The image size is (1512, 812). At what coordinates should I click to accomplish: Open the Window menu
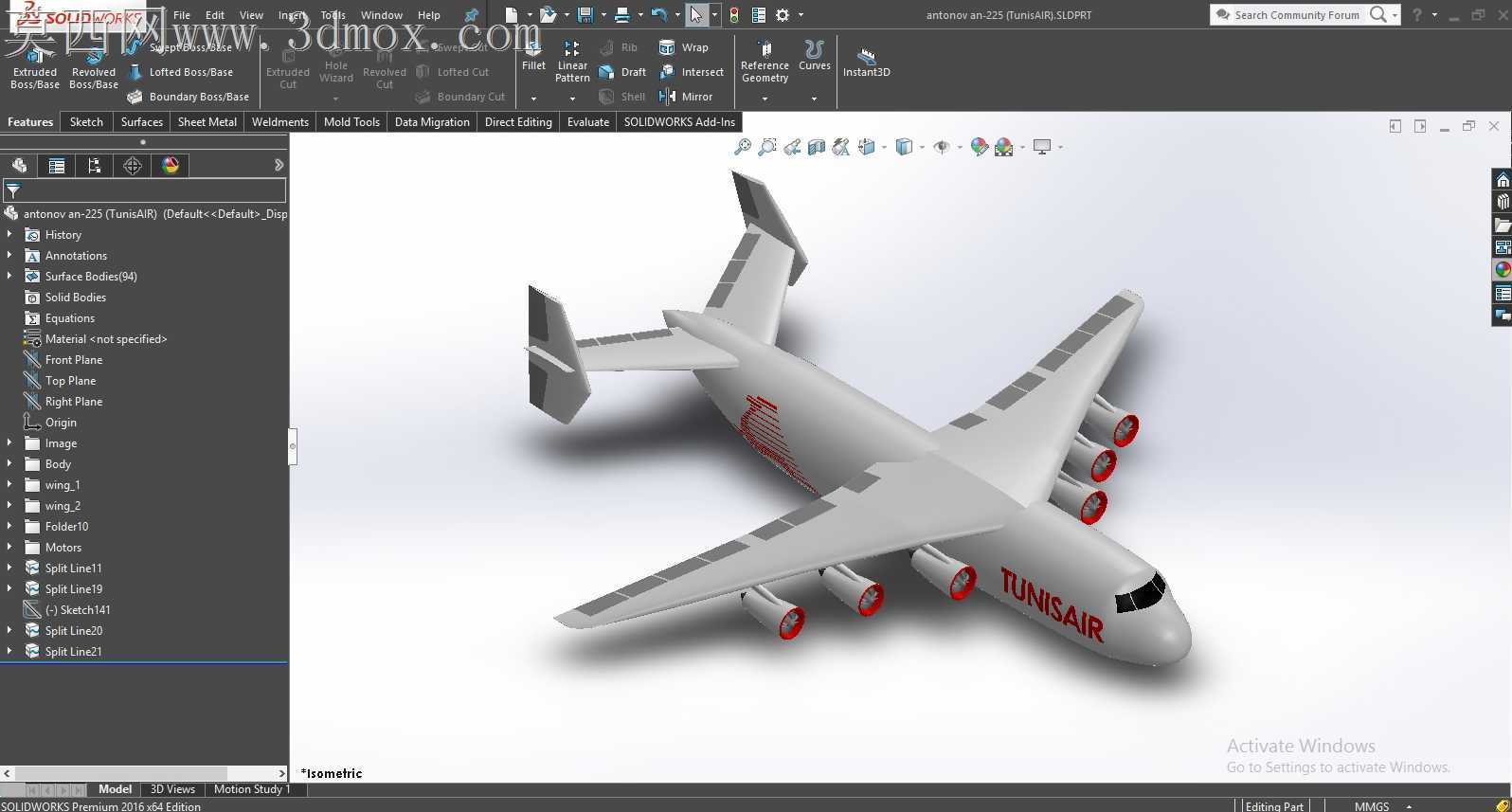pos(382,15)
